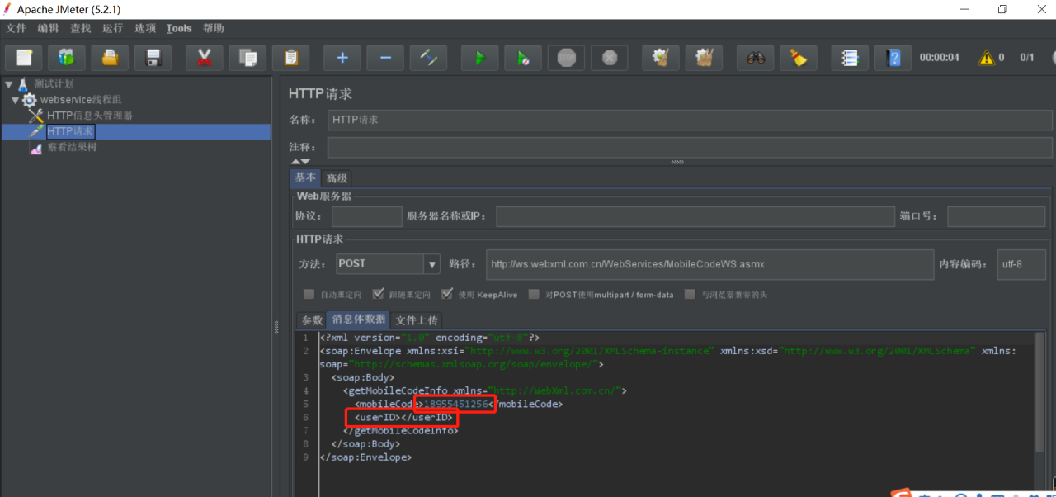The image size is (1056, 497).
Task: Click the 协议 input field
Action: tap(367, 216)
